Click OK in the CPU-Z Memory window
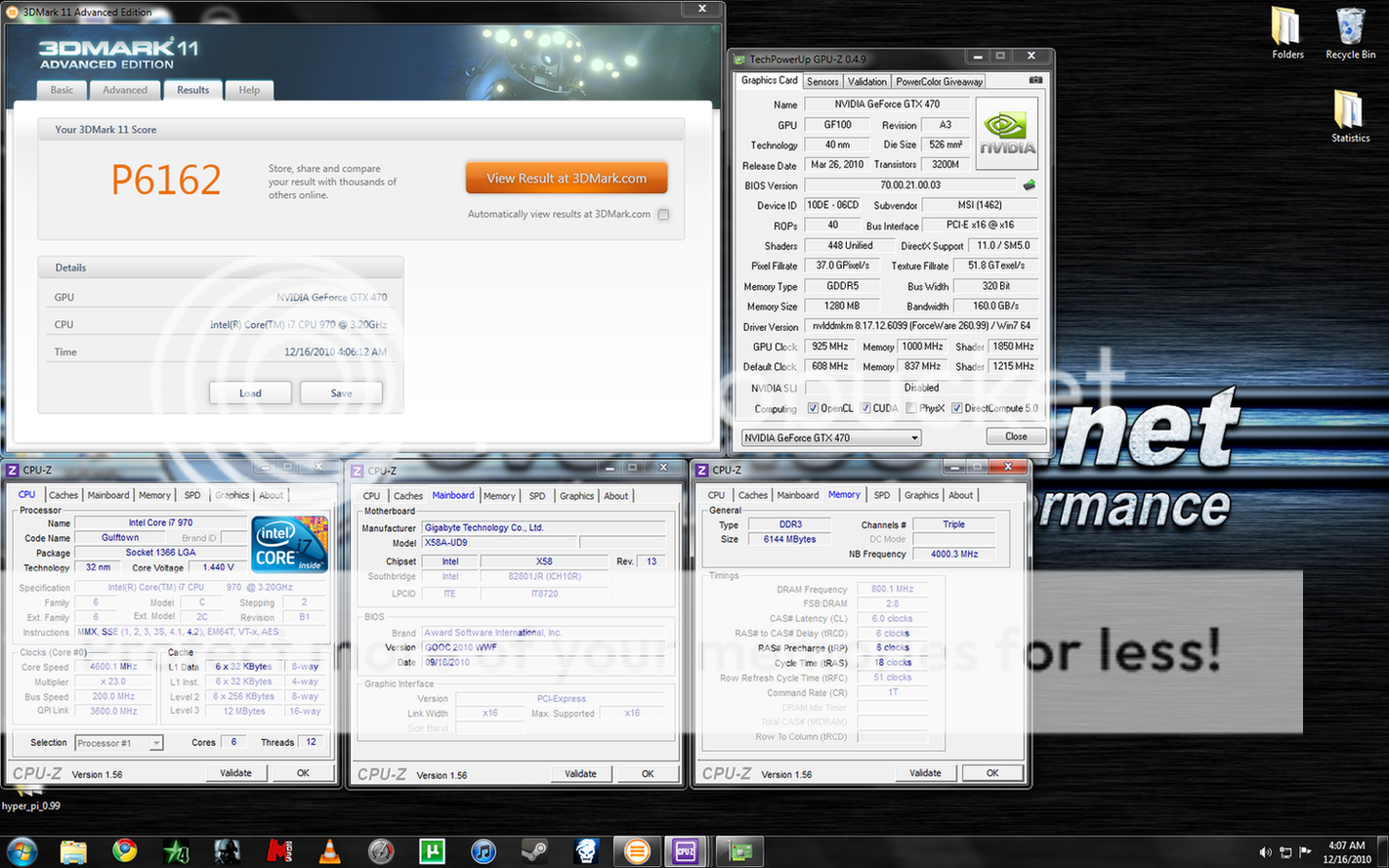The image size is (1389, 868). pyautogui.click(x=991, y=772)
